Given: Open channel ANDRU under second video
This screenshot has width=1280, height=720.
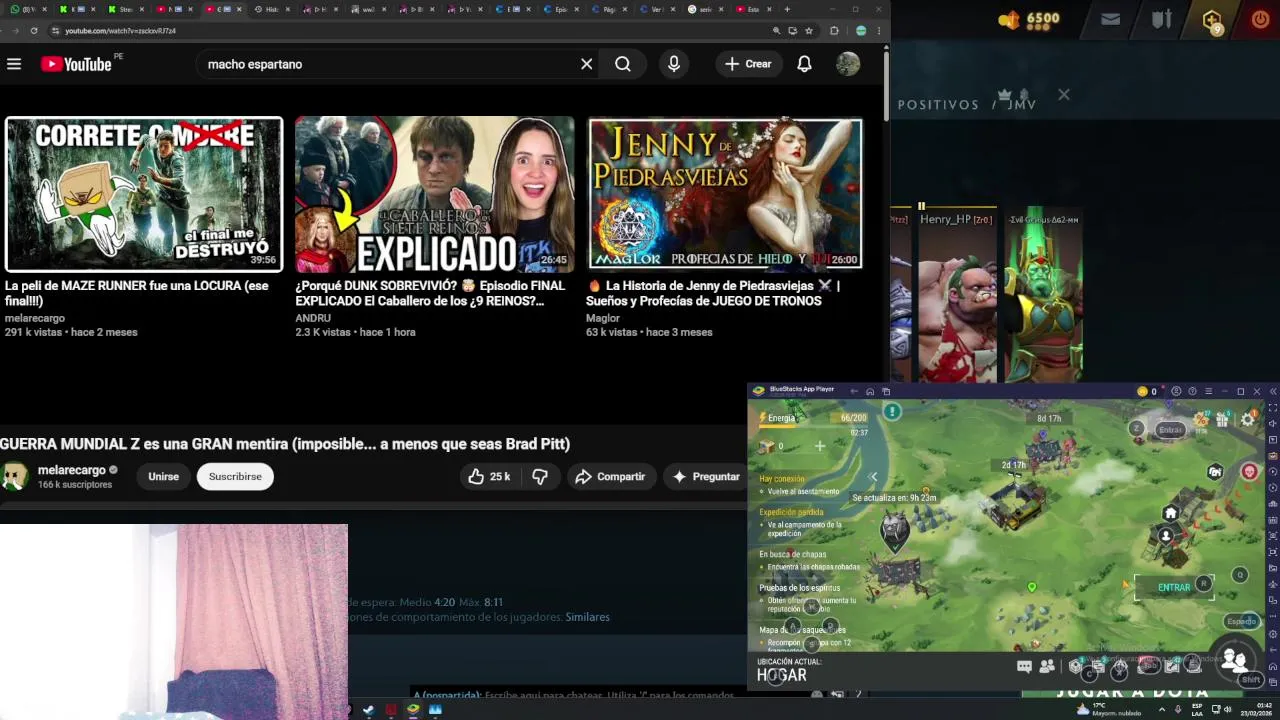Looking at the screenshot, I should tap(313, 318).
